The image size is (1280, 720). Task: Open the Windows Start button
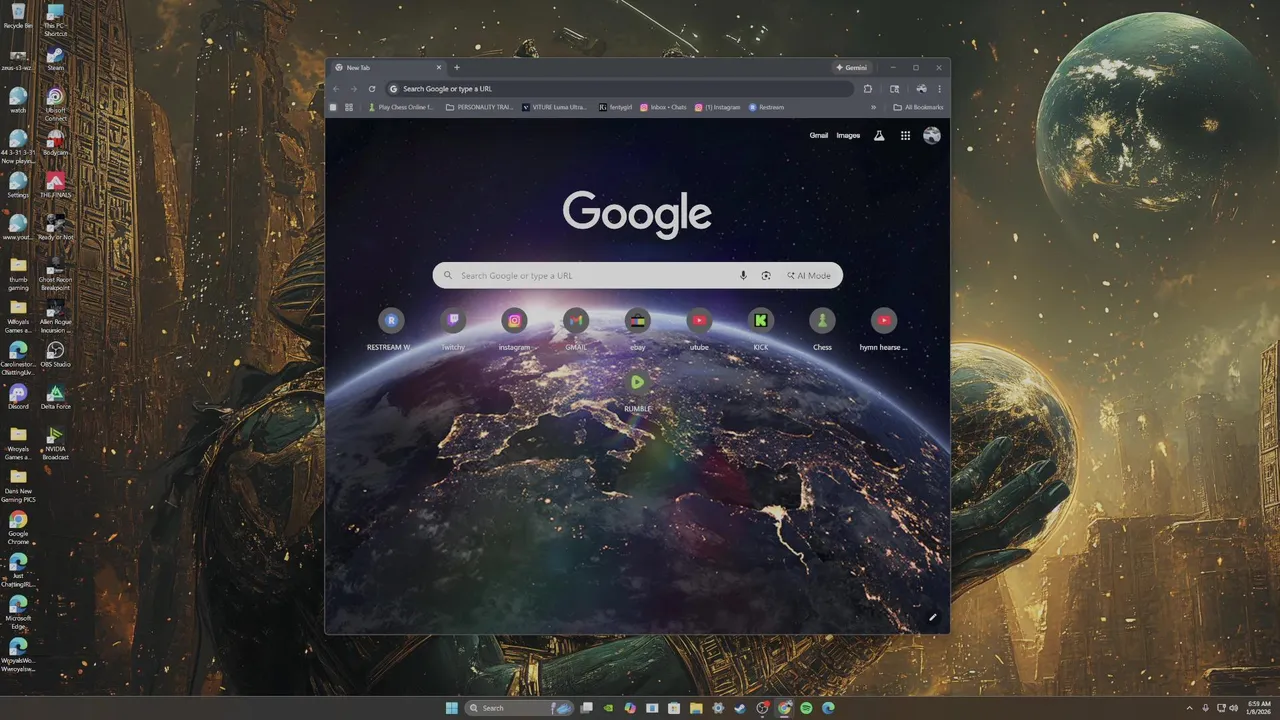[x=451, y=708]
